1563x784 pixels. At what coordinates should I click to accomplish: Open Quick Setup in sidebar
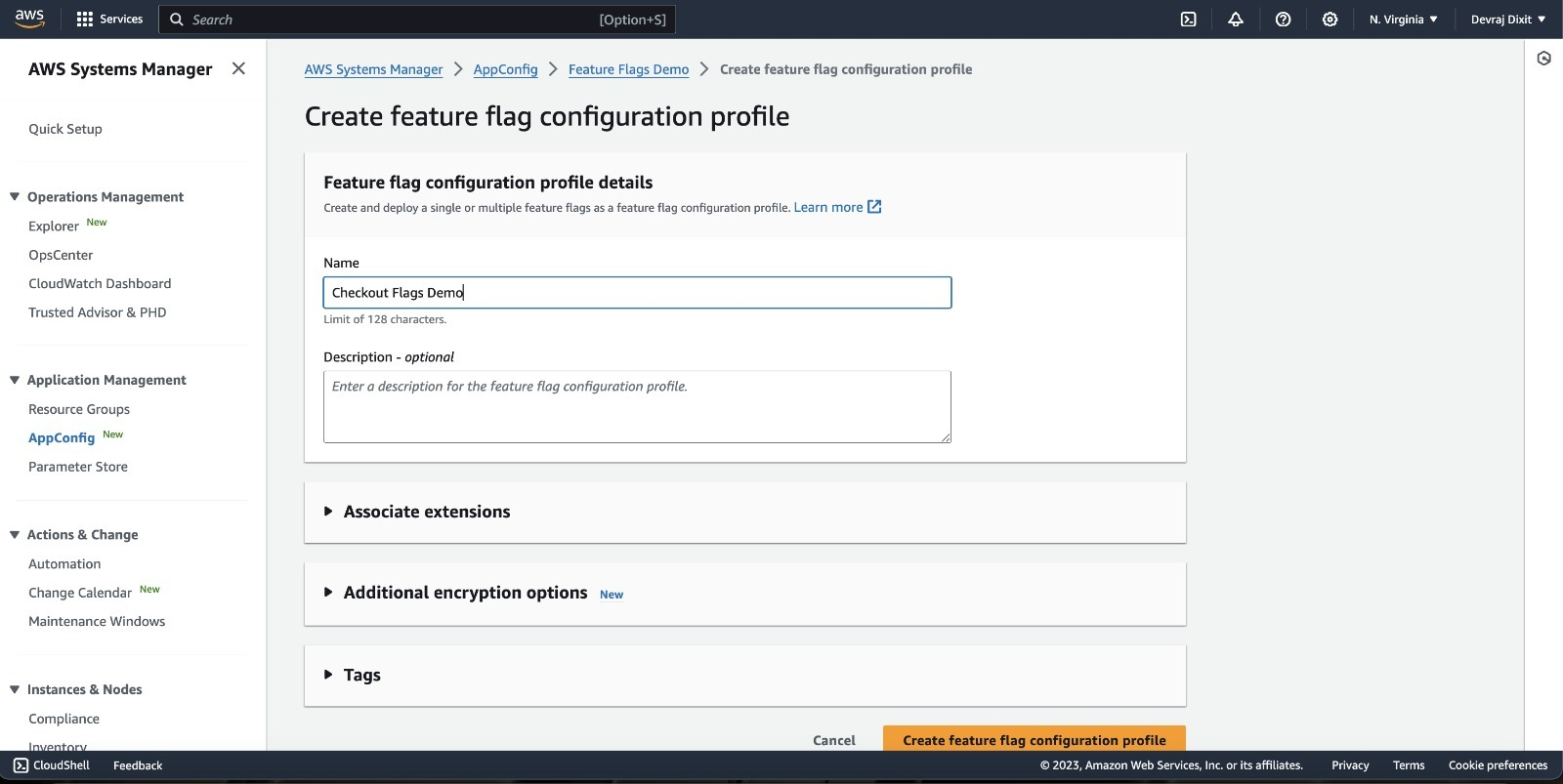click(65, 129)
